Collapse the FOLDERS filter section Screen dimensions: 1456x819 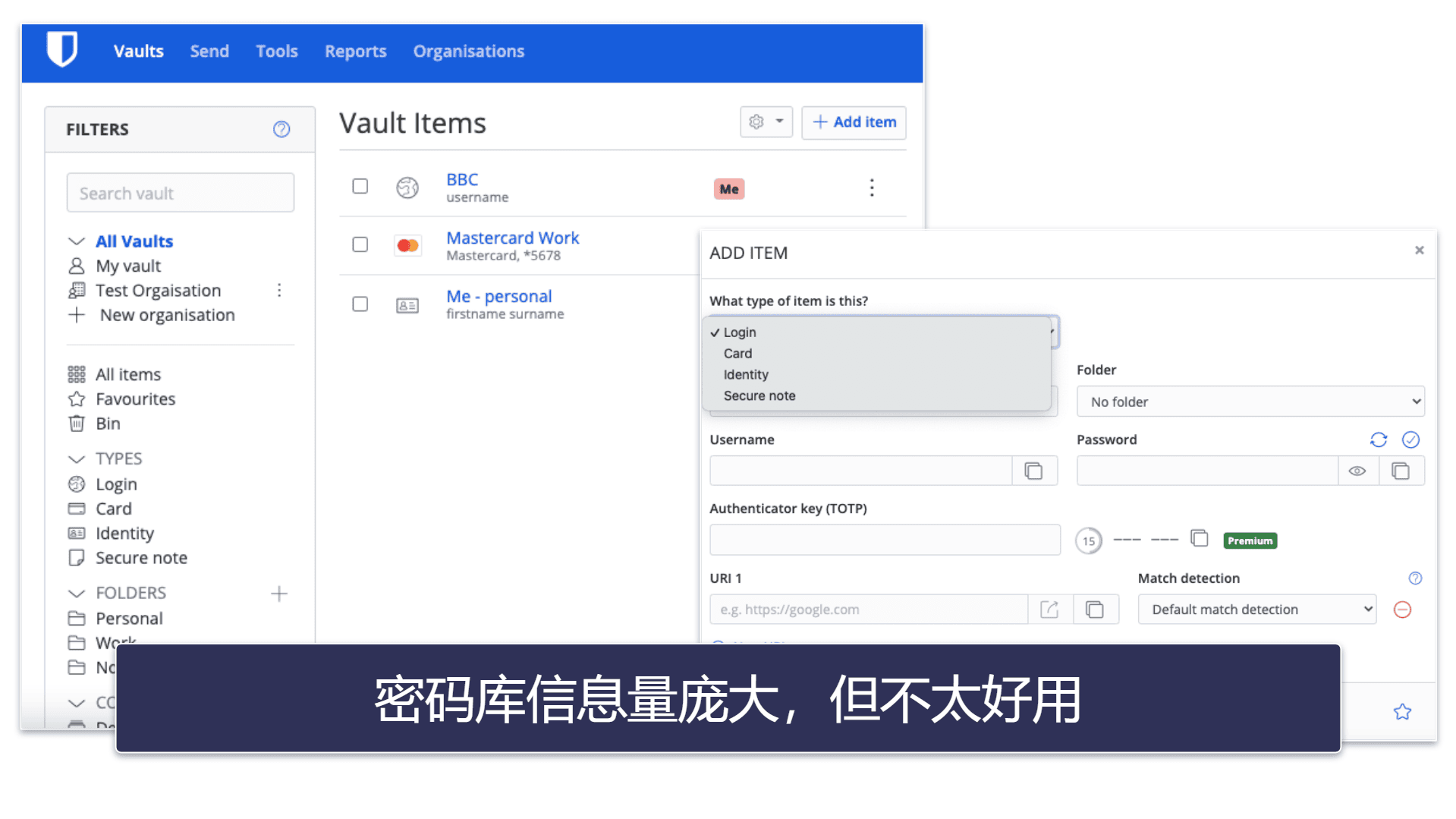[76, 594]
